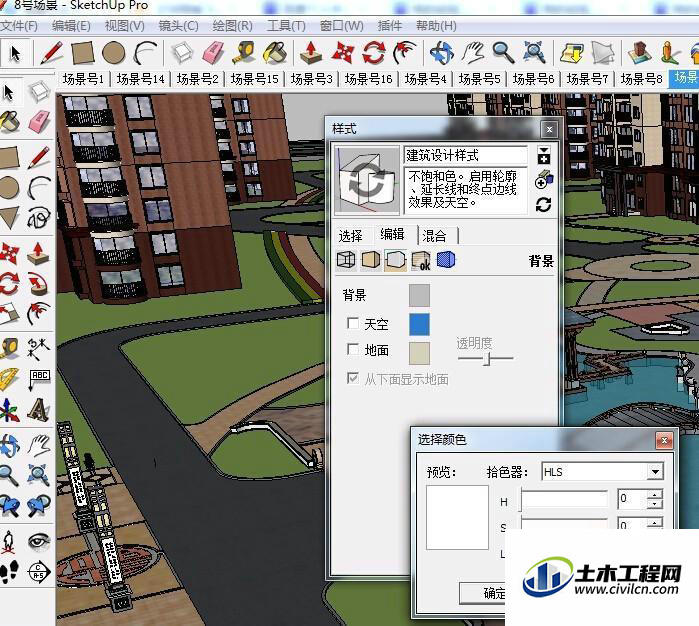This screenshot has width=699, height=626.
Task: Click the 地面 beige color swatch
Action: point(419,354)
